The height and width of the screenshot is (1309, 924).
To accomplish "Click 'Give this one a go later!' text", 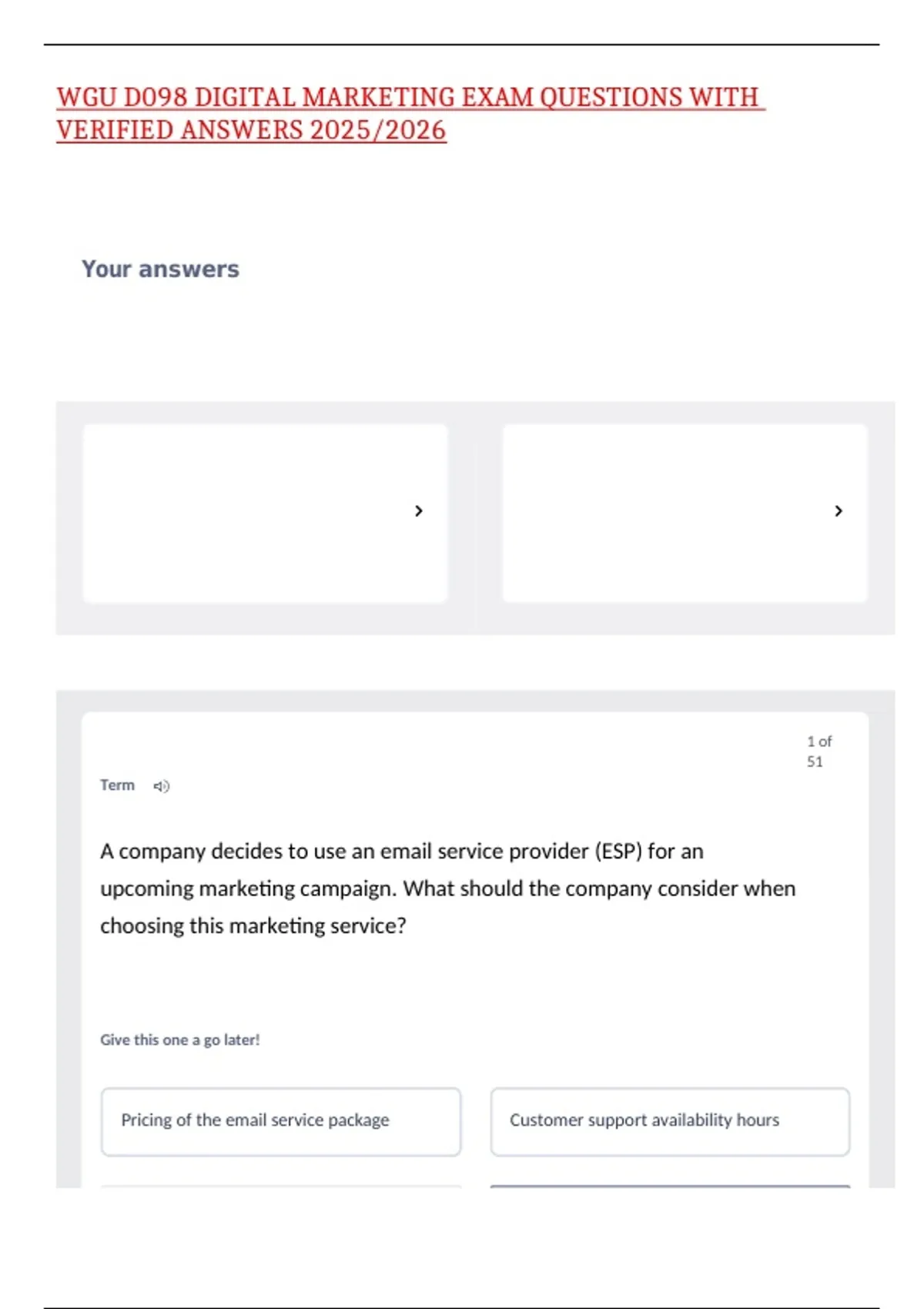I will coord(180,1040).
